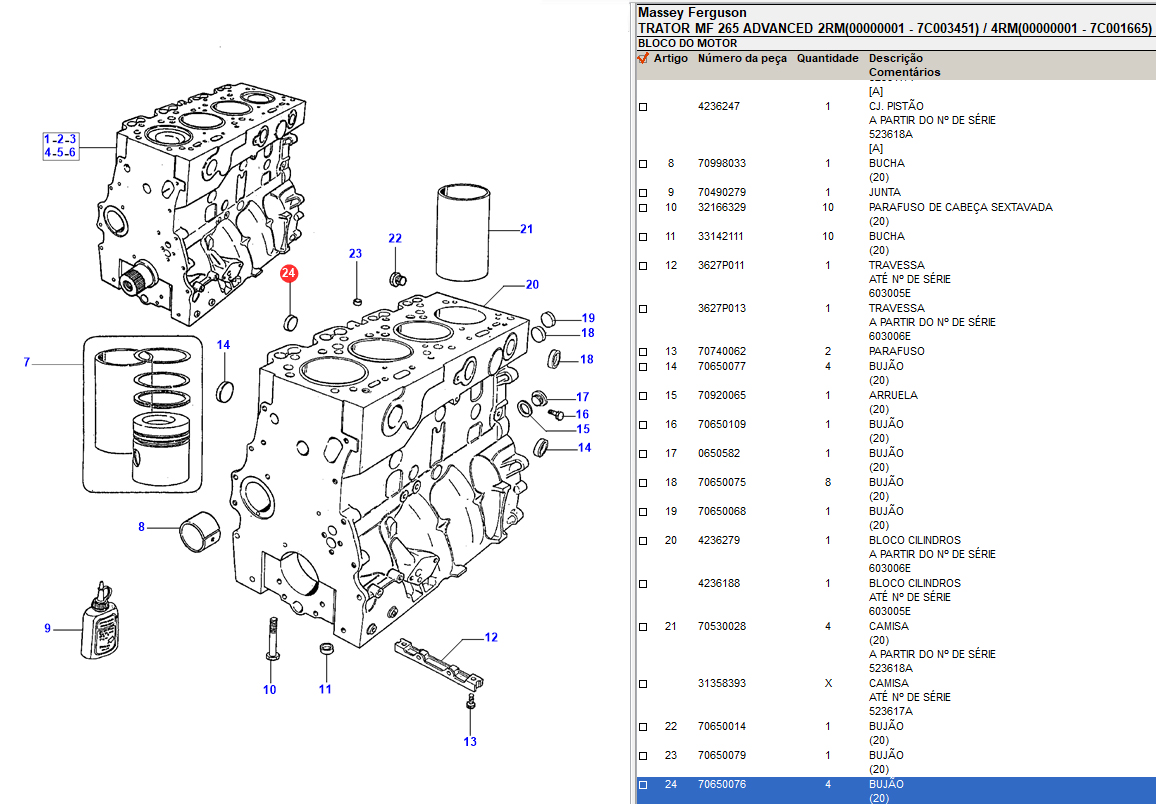Viewport: 1156px width, 804px height.
Task: Open callout link 1-2-3 4-5-6
Action: (60, 146)
